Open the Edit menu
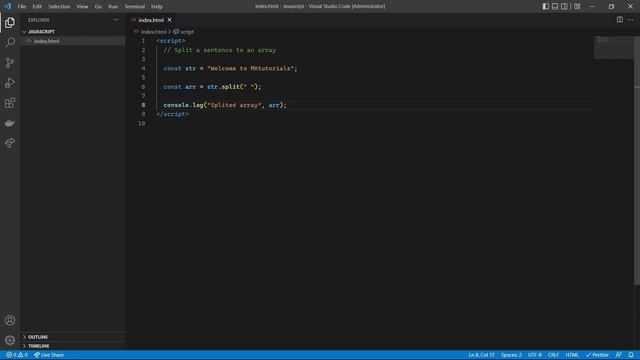Image resolution: width=640 pixels, height=360 pixels. tap(37, 7)
